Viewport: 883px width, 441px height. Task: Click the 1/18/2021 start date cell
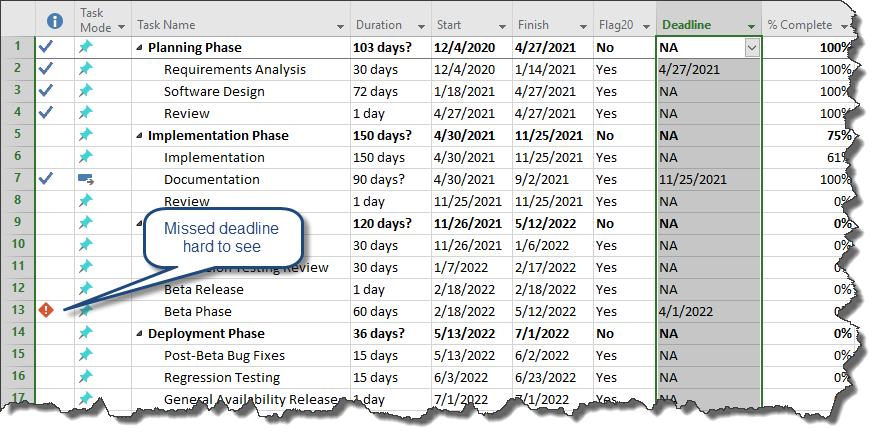[472, 91]
